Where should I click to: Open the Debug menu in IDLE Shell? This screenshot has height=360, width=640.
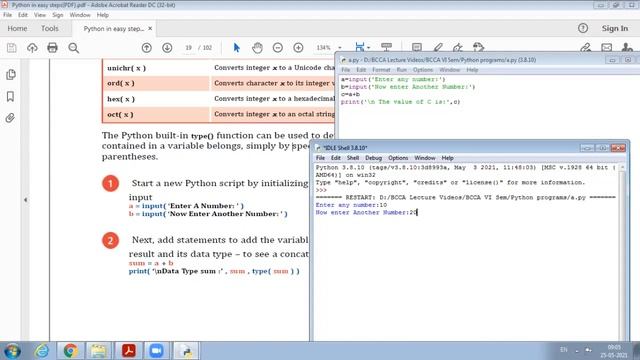click(x=373, y=158)
